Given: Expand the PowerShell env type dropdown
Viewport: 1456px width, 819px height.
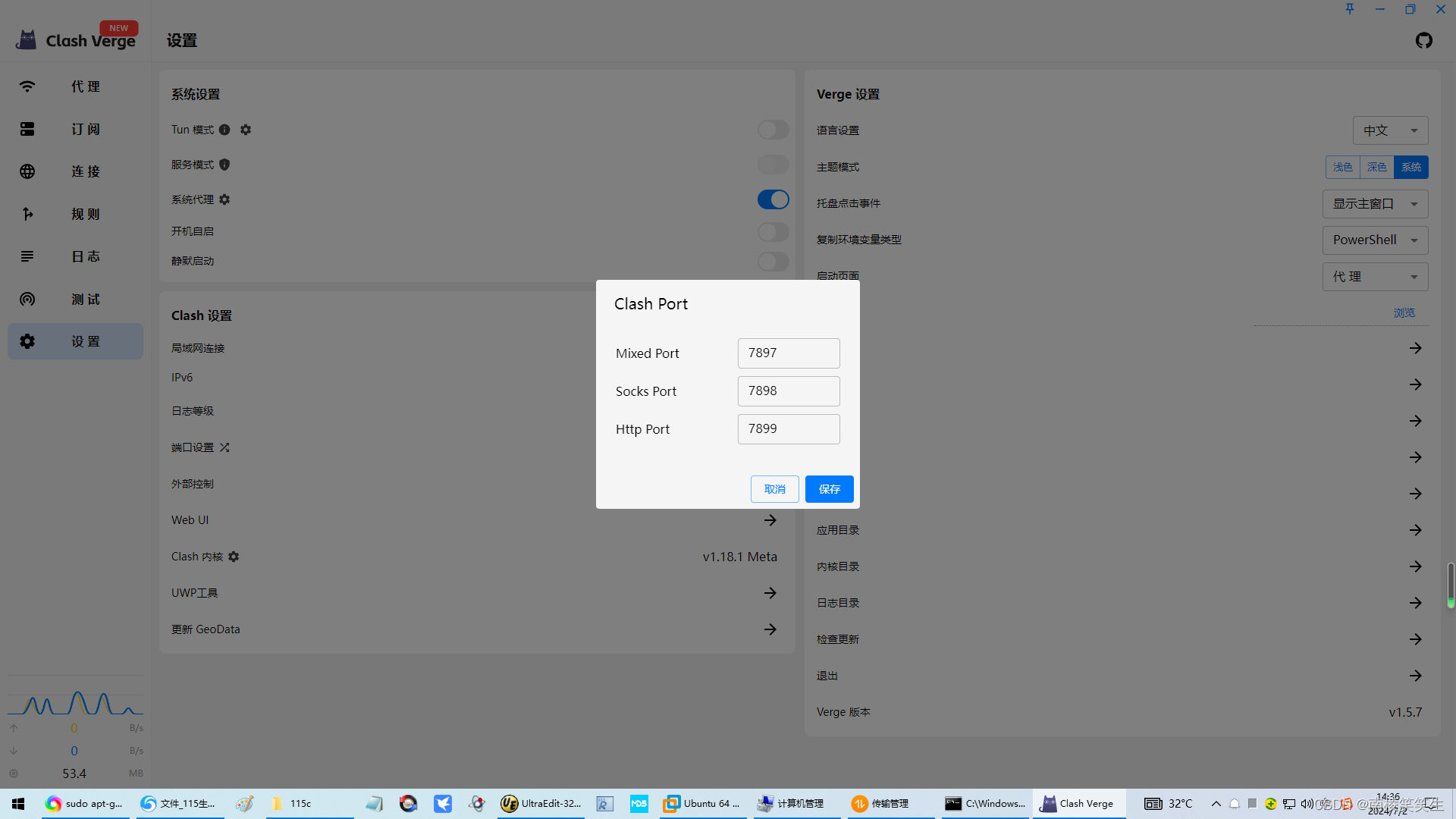Looking at the screenshot, I should (x=1375, y=240).
